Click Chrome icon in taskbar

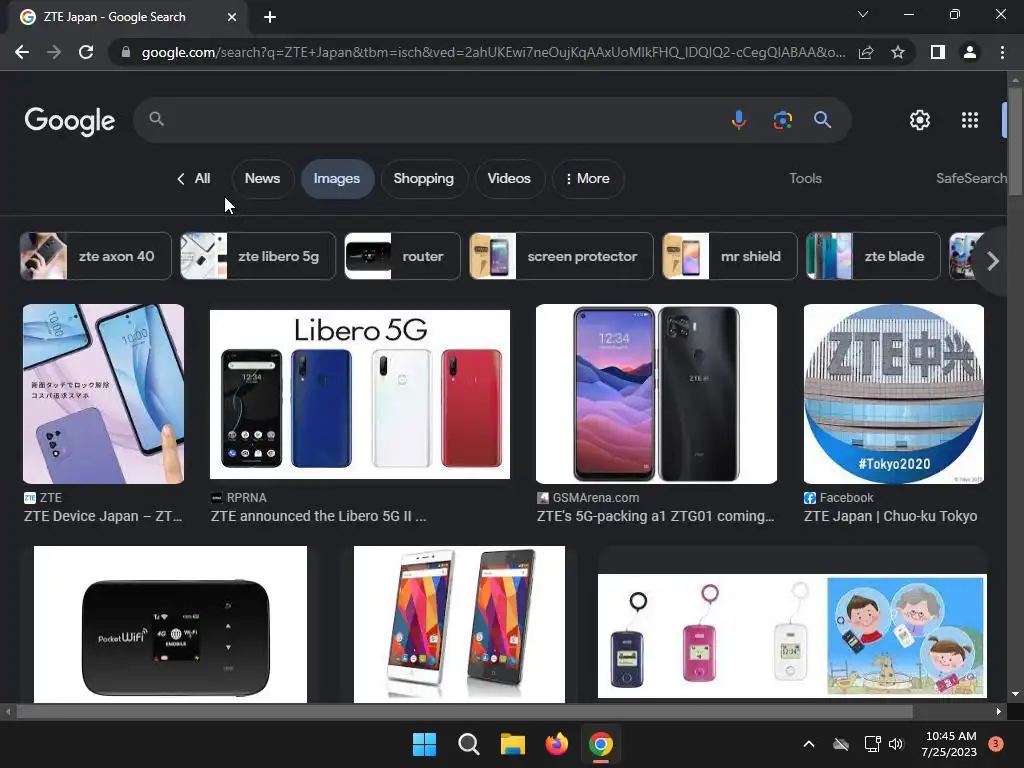601,744
